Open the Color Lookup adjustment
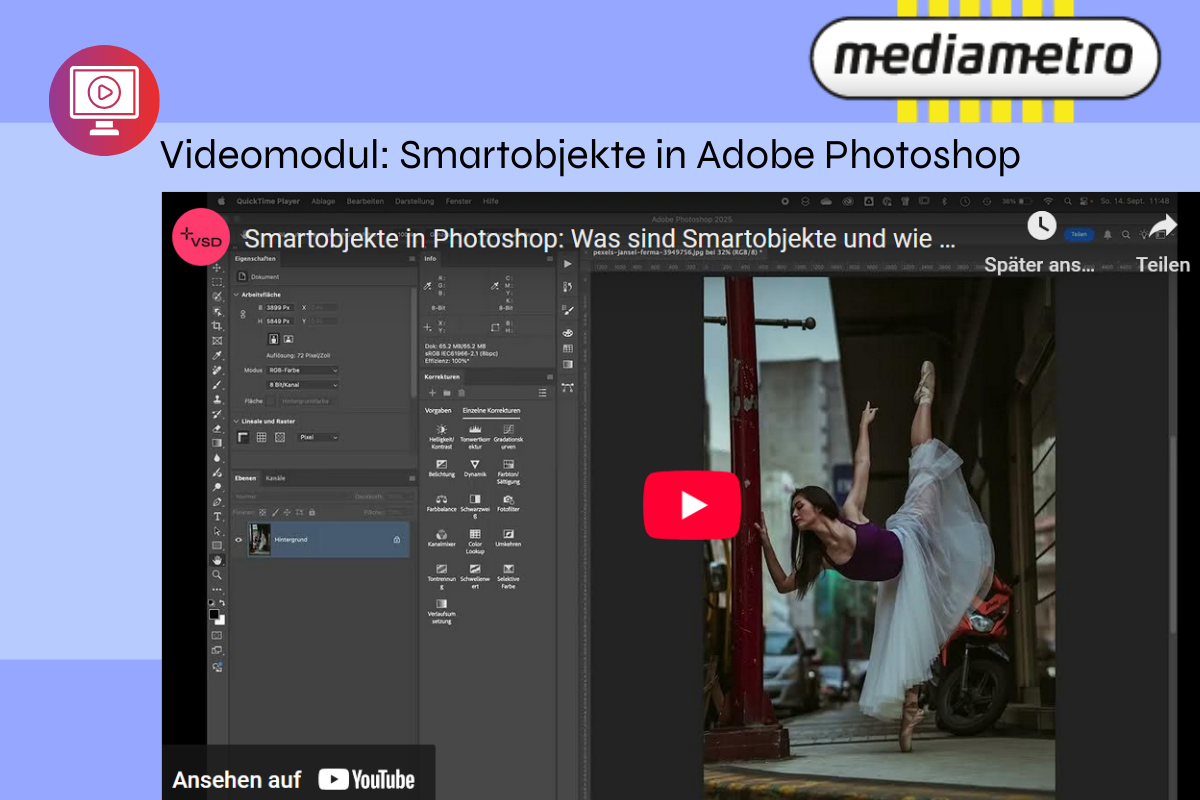 [475, 536]
